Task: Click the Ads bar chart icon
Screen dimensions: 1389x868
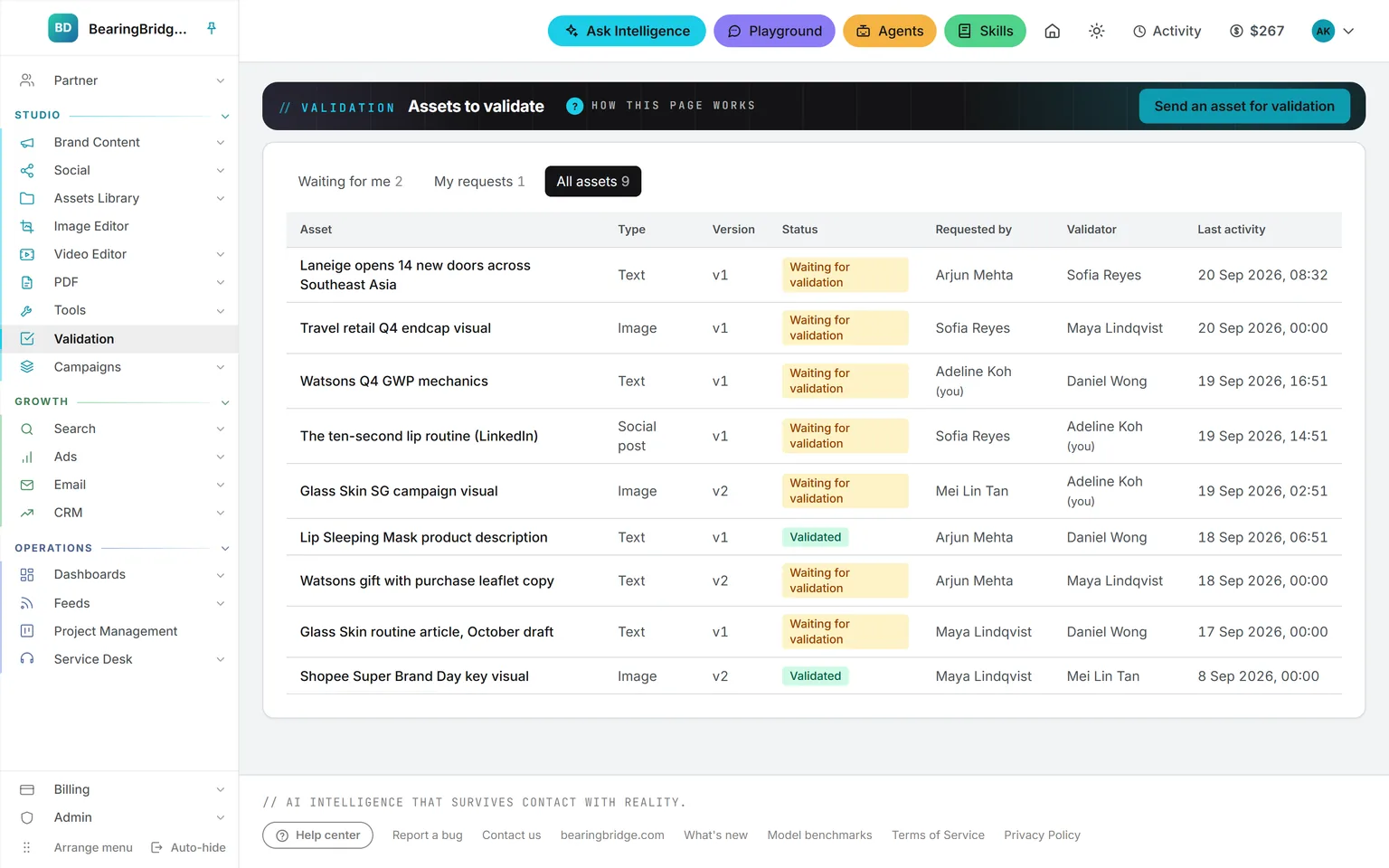Action: [27, 457]
